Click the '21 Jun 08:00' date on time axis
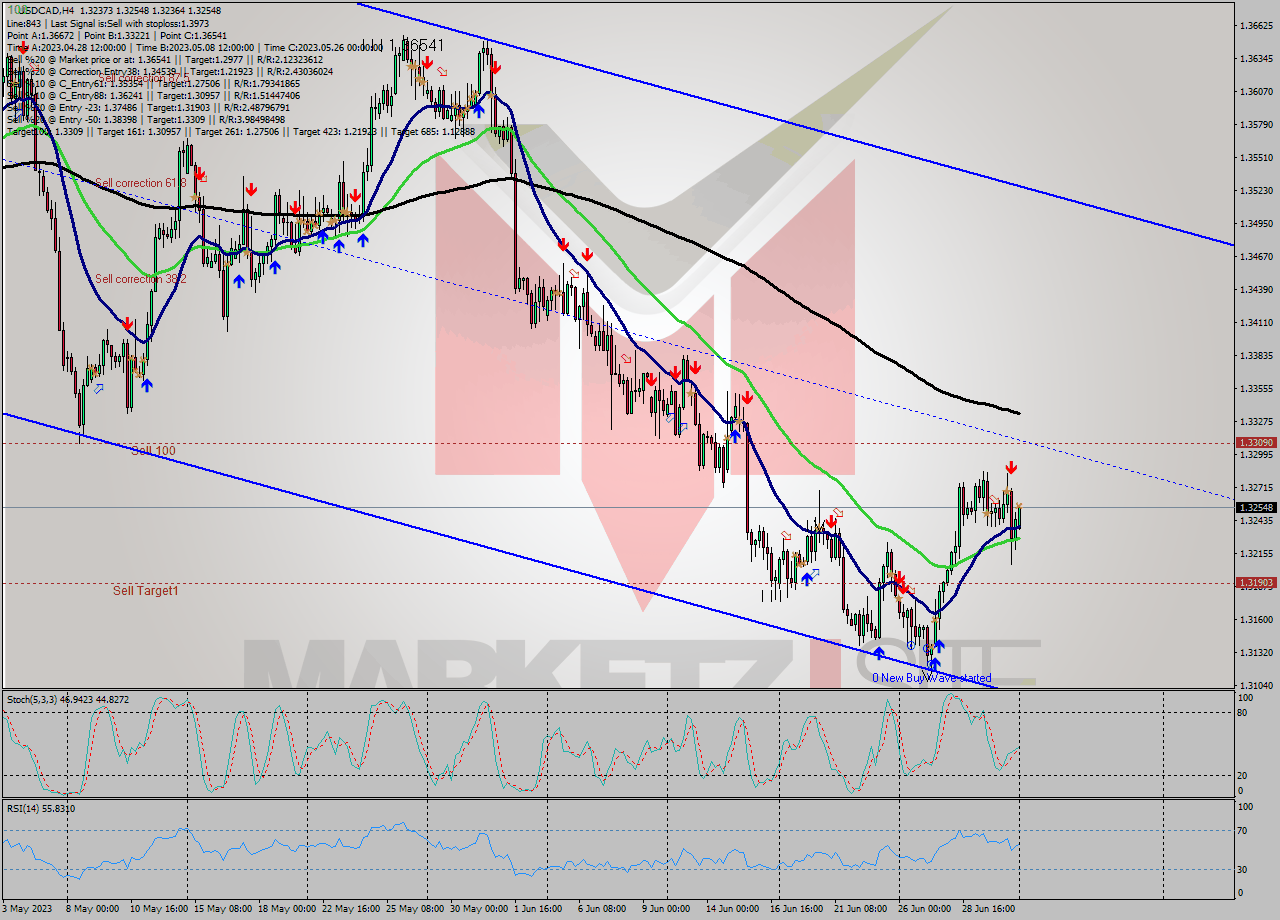The image size is (1280, 920). click(x=860, y=909)
